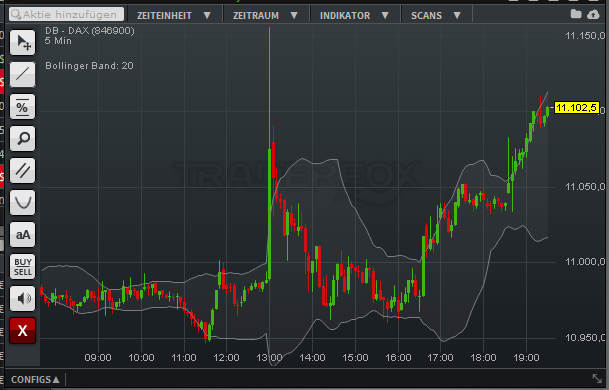This screenshot has width=609, height=390.
Task: Click the yellow 11.102,5 current price label
Action: pyautogui.click(x=576, y=108)
